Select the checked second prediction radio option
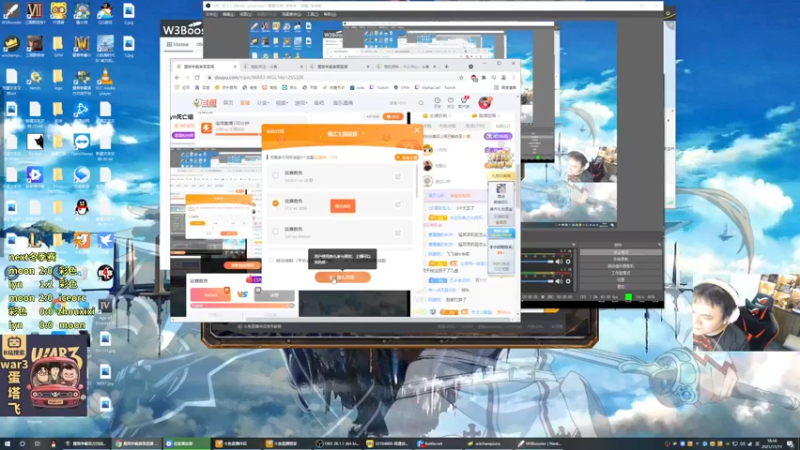The height and width of the screenshot is (450, 800). click(276, 204)
